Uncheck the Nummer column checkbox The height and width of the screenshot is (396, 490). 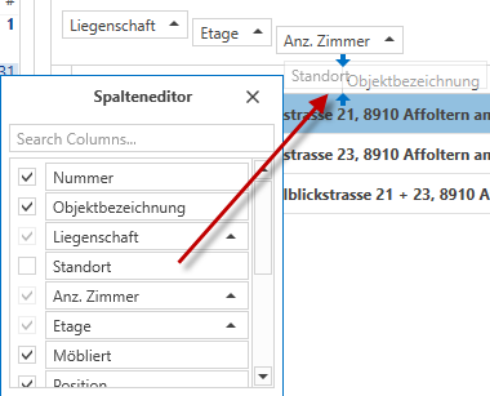tap(27, 177)
